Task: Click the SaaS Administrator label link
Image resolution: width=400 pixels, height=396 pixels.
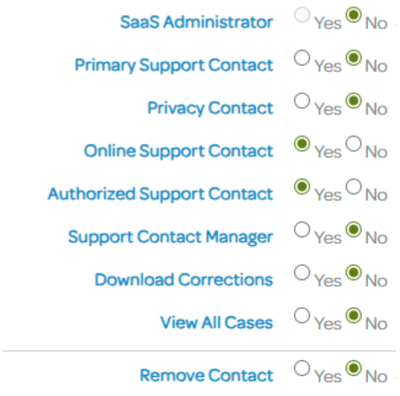Action: pyautogui.click(x=196, y=22)
